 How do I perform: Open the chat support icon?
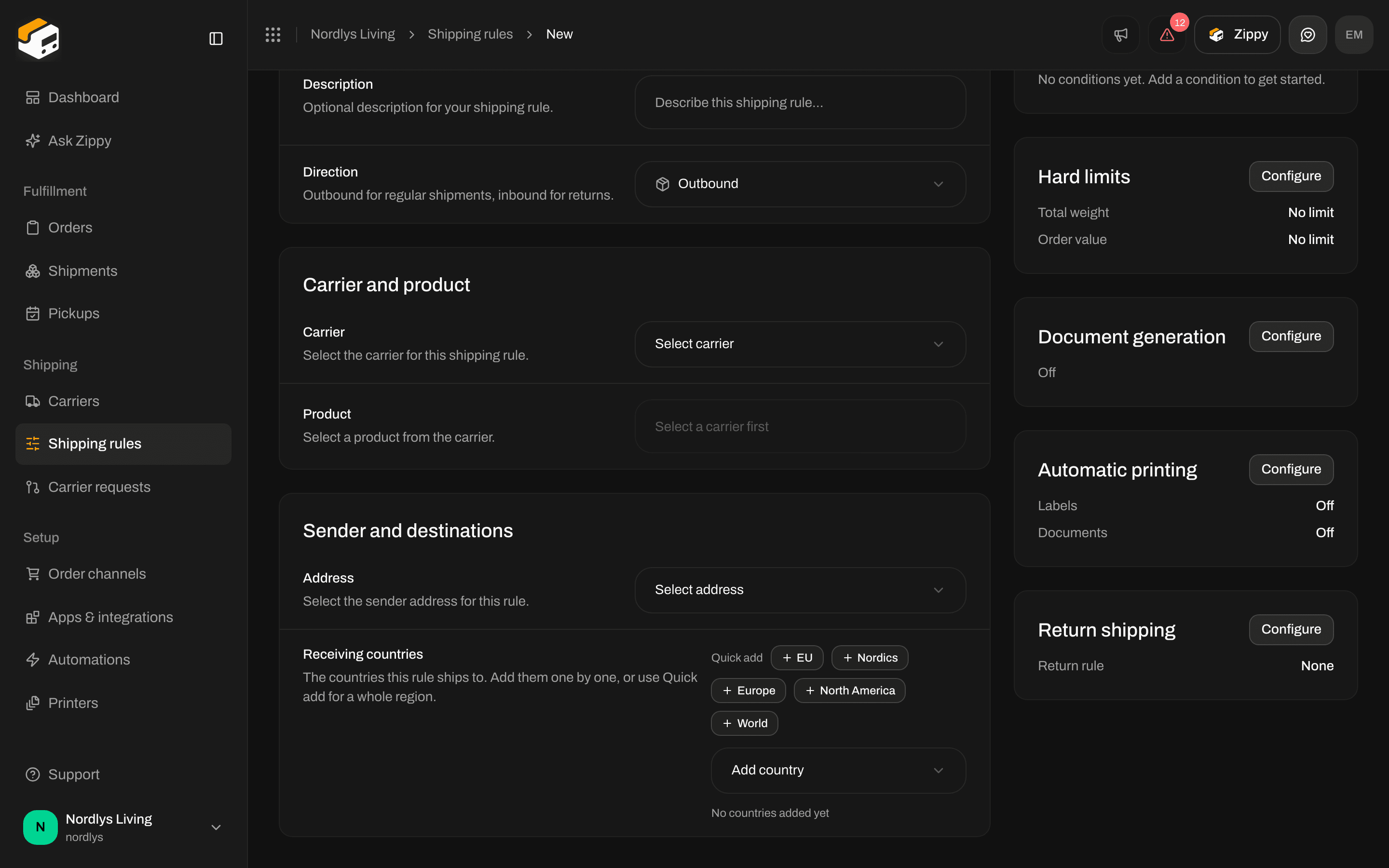(1307, 34)
